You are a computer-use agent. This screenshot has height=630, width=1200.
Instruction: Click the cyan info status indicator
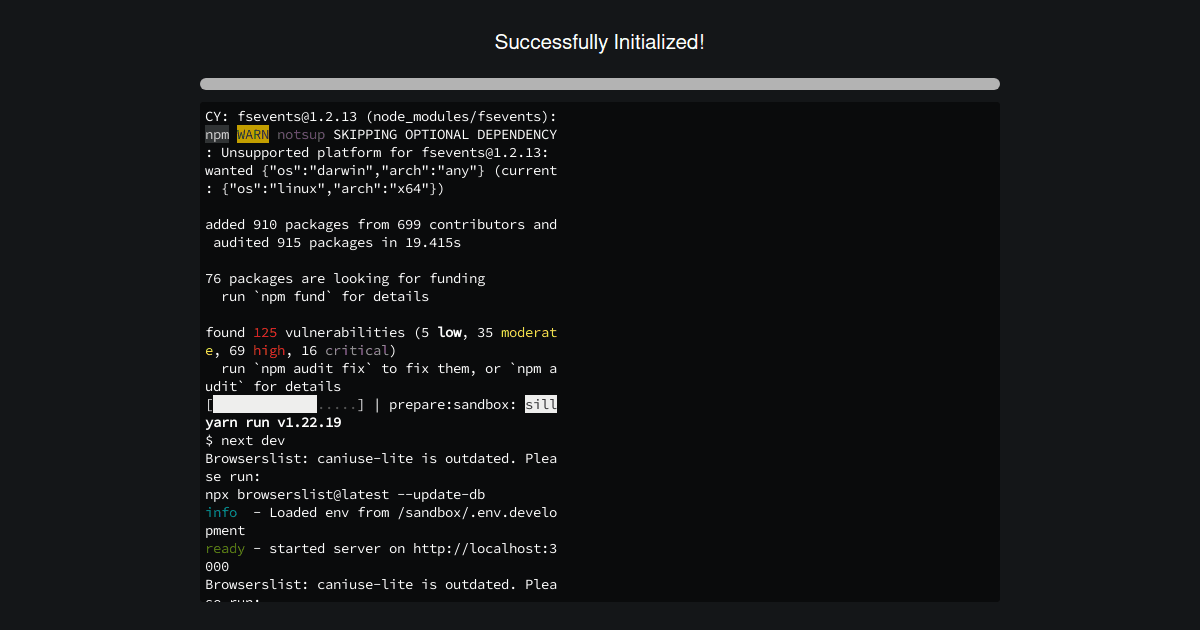pos(220,512)
